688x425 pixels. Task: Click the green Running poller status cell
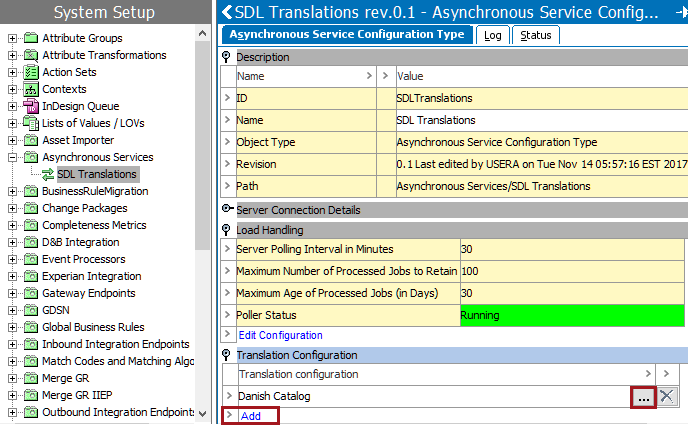(571, 315)
